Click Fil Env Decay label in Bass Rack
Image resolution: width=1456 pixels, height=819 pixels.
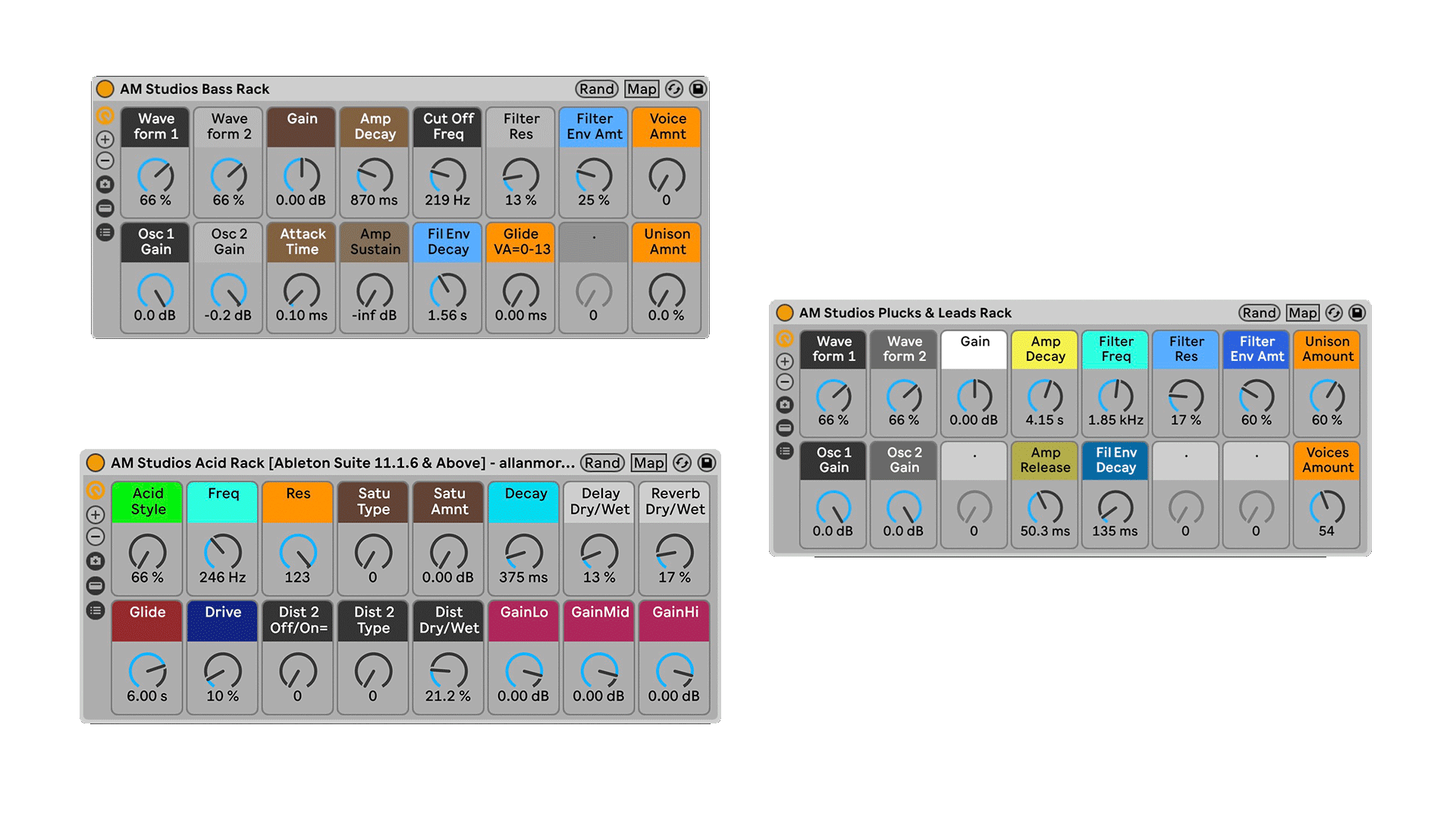pyautogui.click(x=448, y=242)
